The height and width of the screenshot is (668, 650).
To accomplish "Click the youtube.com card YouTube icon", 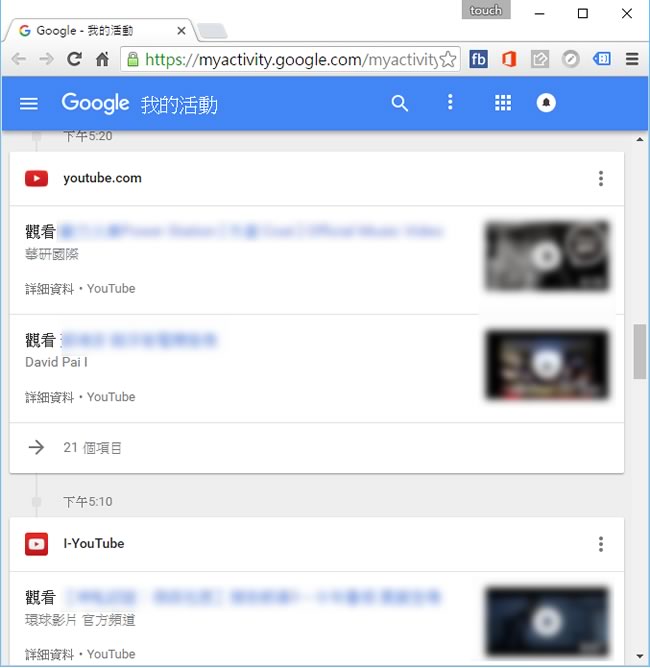I will pyautogui.click(x=36, y=179).
